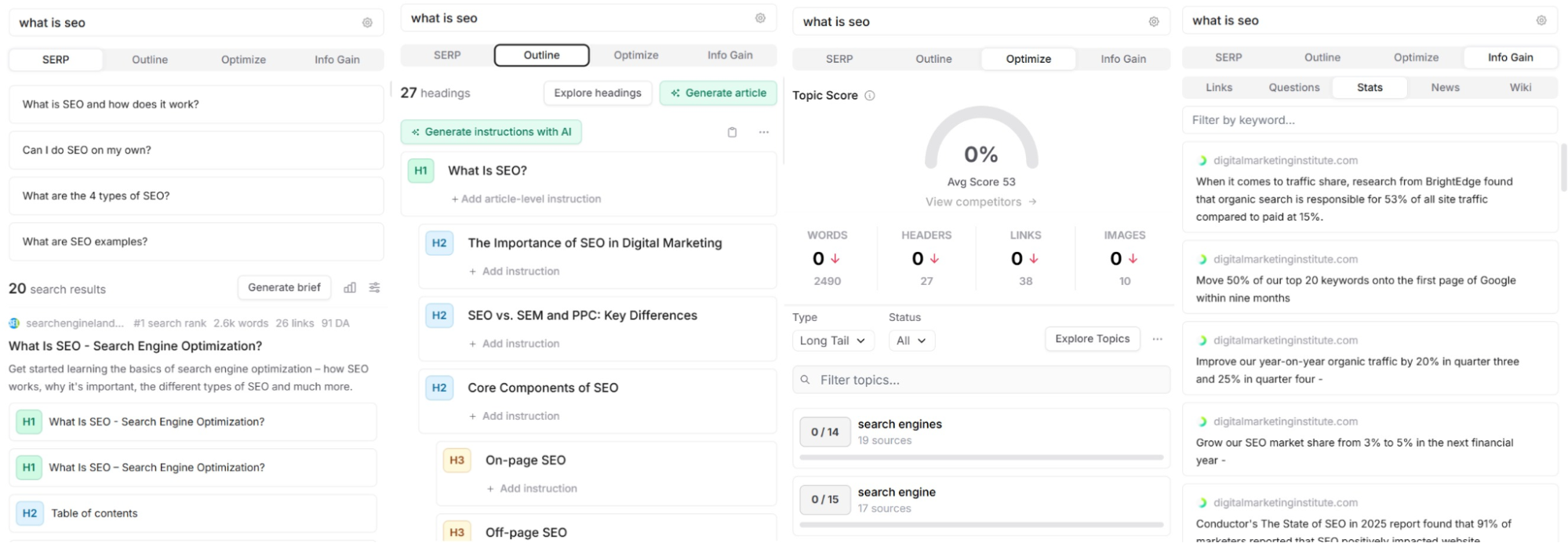Viewport: 1568px width, 543px height.
Task: Select the '0 / 14' count for search engines
Action: click(825, 432)
